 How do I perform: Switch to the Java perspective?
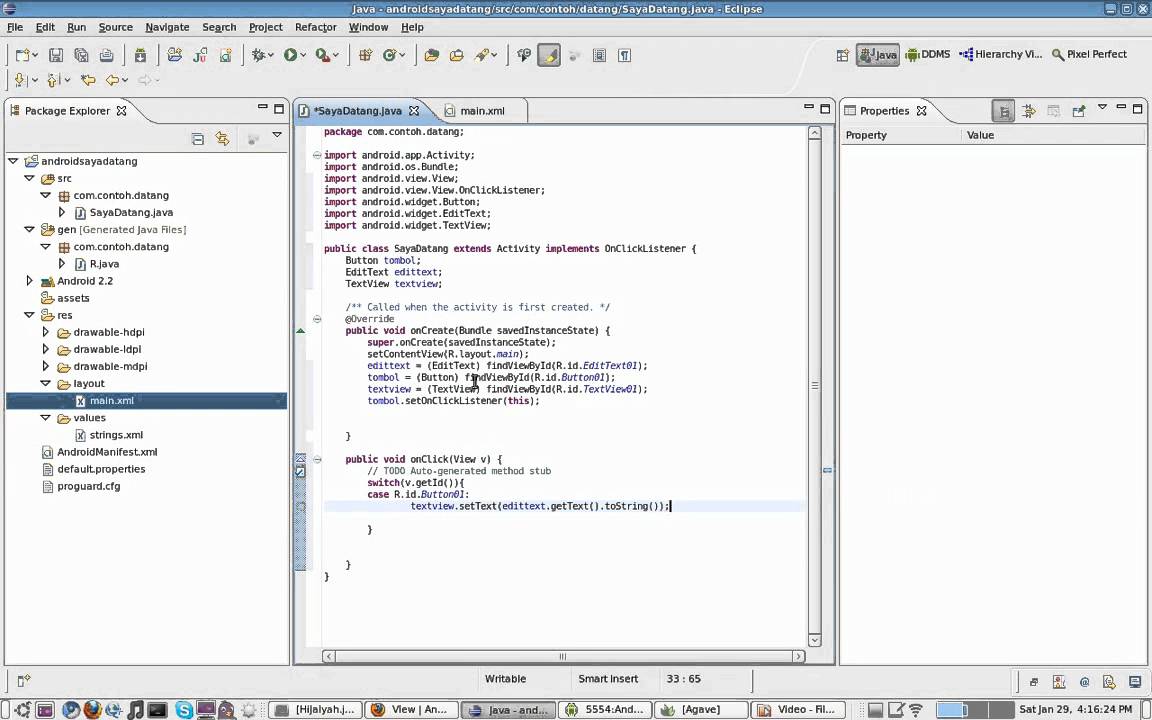click(x=878, y=55)
